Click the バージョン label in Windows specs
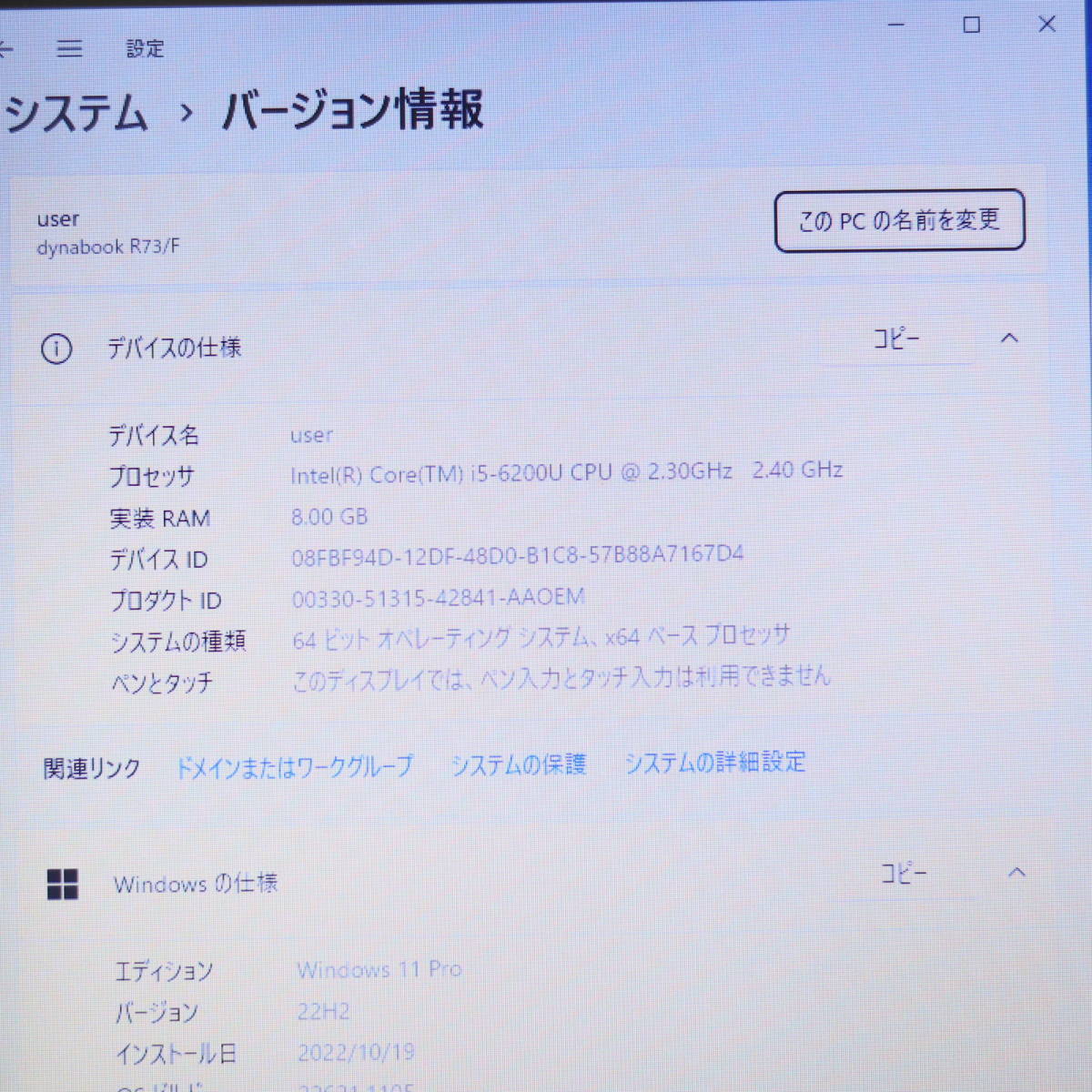Screen dimensions: 1092x1092 157,1013
